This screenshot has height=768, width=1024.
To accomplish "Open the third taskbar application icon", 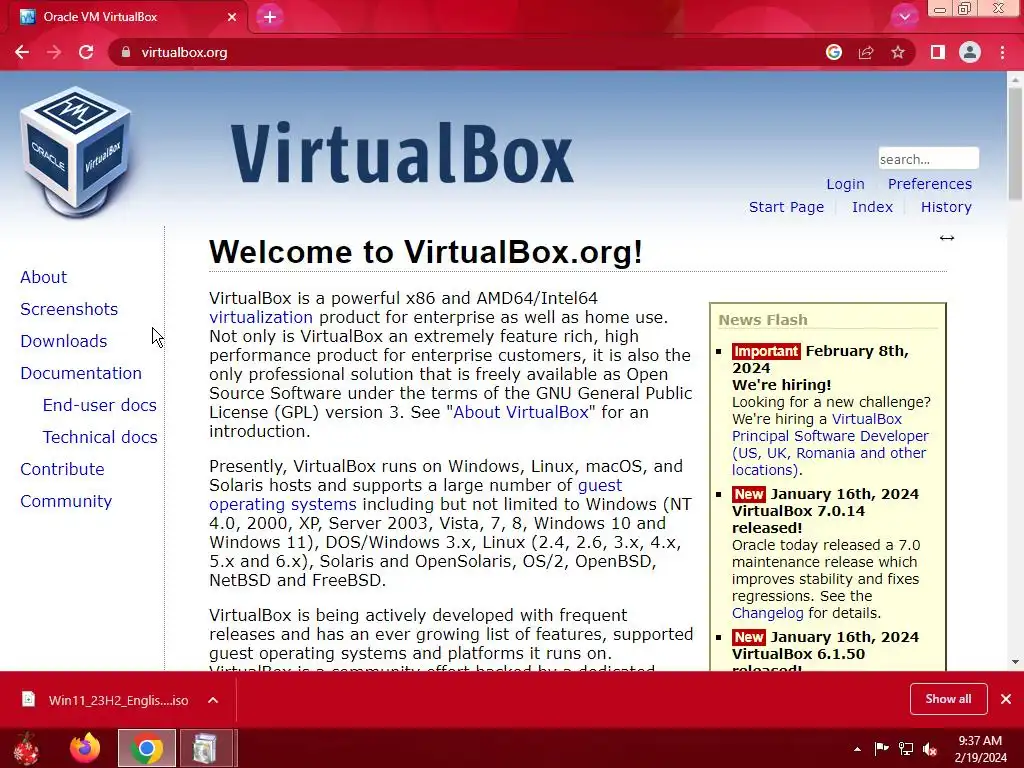I will tap(206, 748).
